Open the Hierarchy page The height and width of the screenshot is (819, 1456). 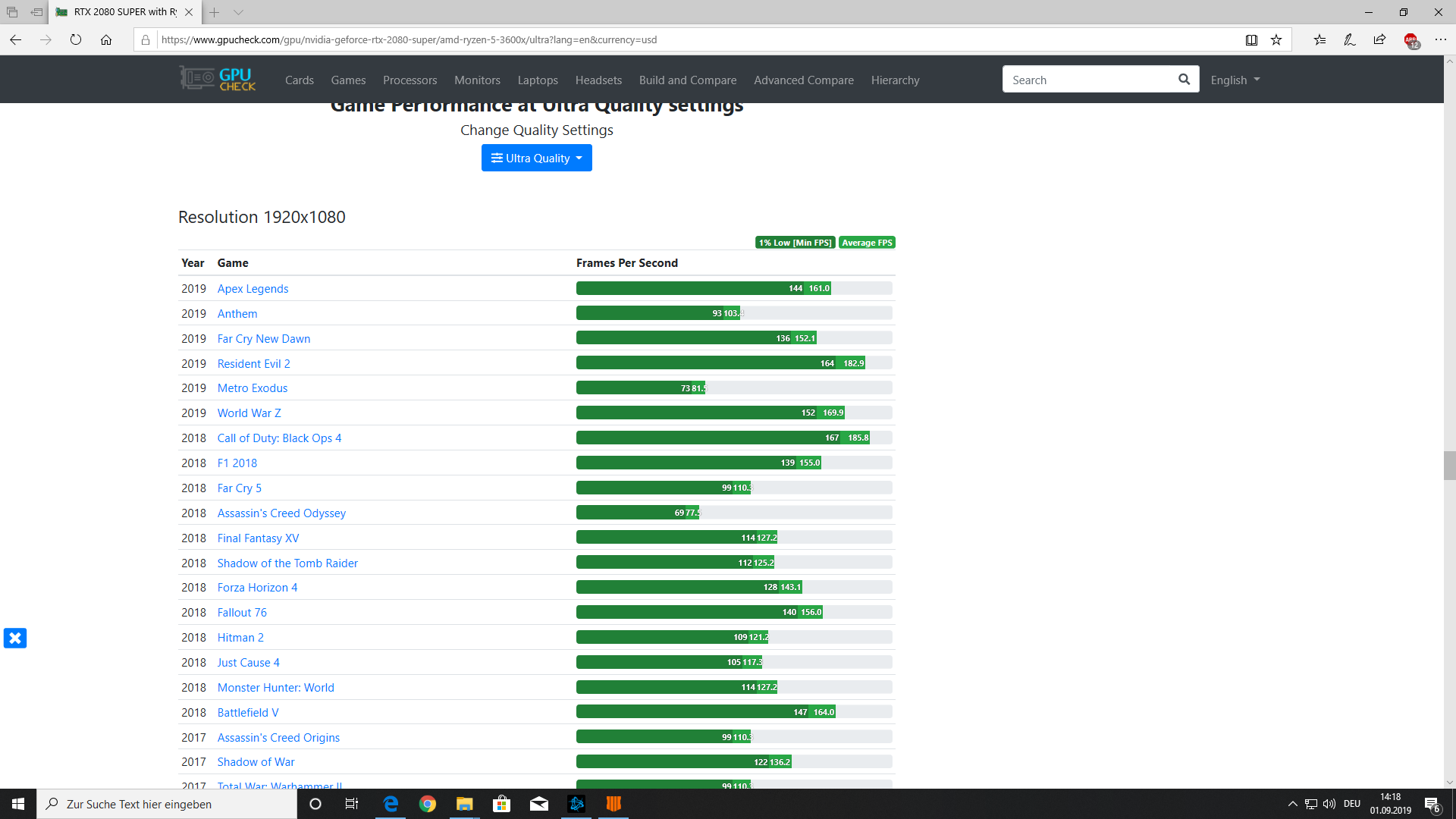(x=895, y=80)
